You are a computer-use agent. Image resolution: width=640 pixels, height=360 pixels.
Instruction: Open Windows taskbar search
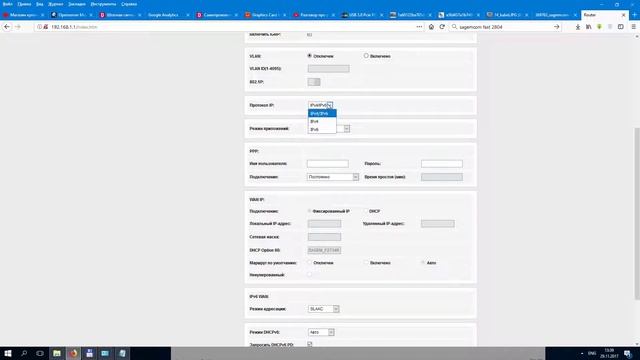24,353
